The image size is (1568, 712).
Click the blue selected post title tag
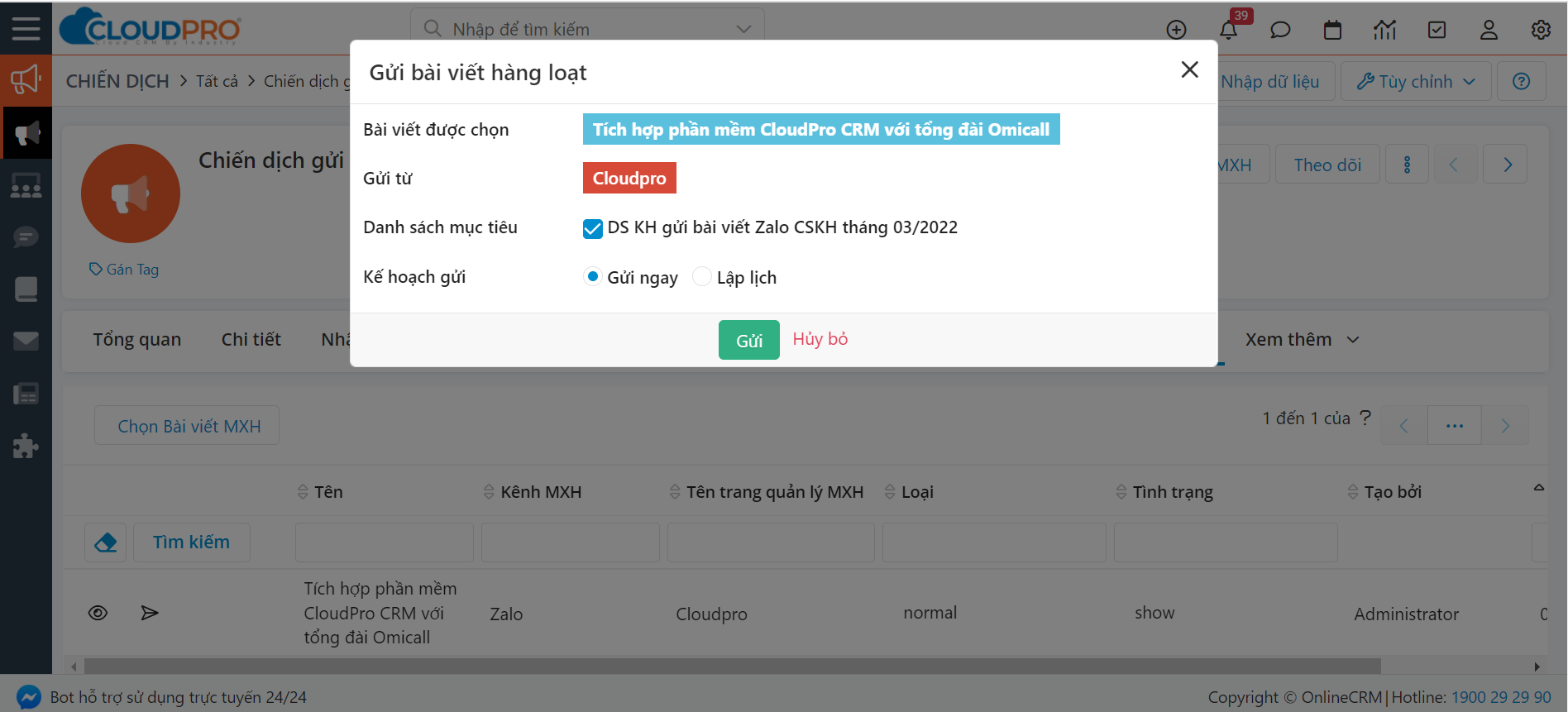point(821,129)
